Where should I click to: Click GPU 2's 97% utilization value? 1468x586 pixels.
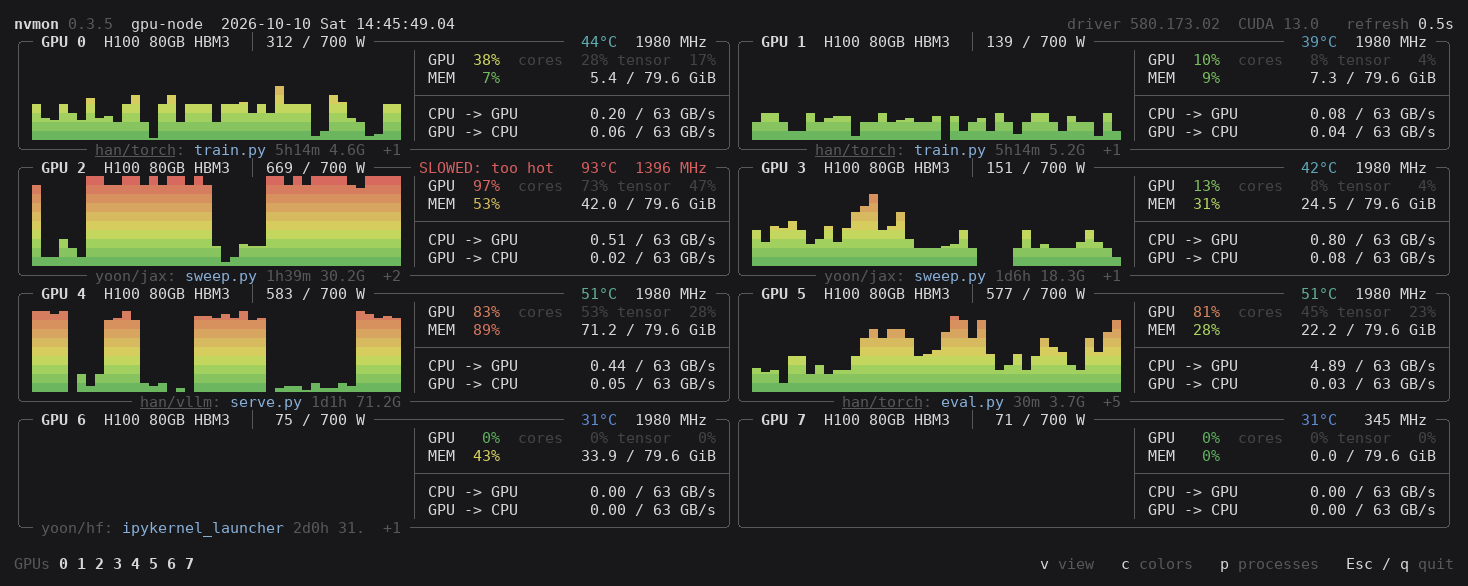[487, 186]
